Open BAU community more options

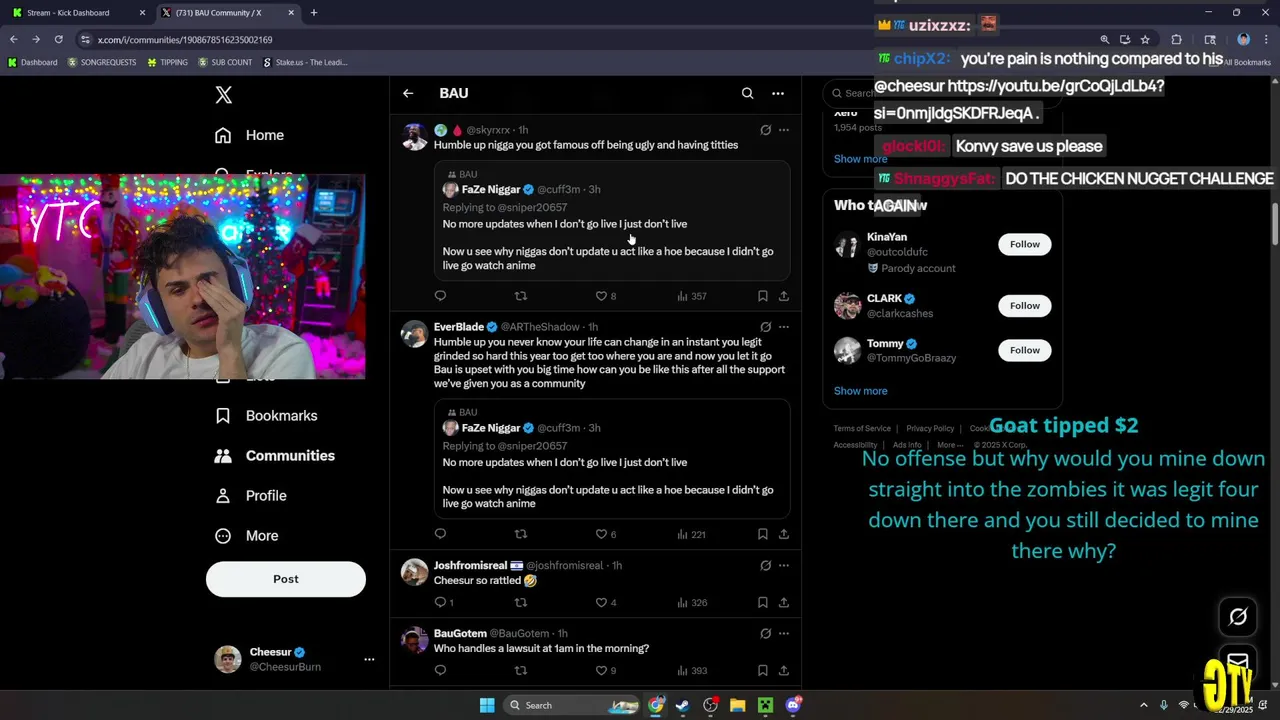click(778, 93)
